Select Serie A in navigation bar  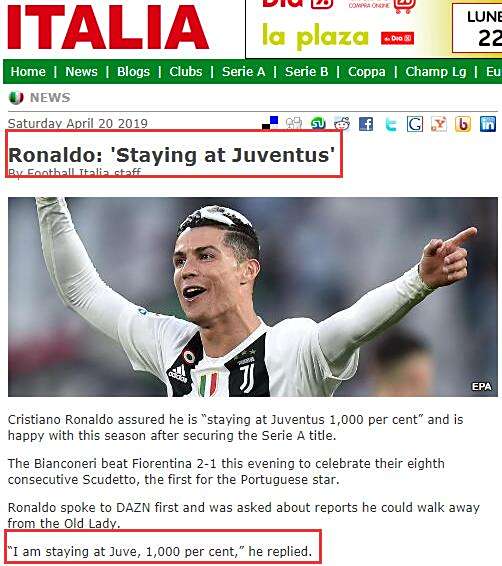(x=244, y=71)
